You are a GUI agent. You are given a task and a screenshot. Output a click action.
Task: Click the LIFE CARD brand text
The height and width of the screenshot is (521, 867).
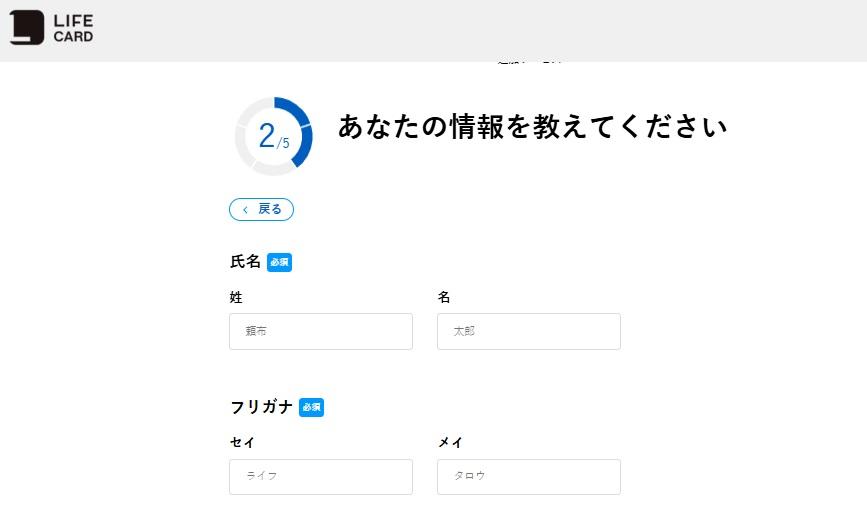click(73, 28)
